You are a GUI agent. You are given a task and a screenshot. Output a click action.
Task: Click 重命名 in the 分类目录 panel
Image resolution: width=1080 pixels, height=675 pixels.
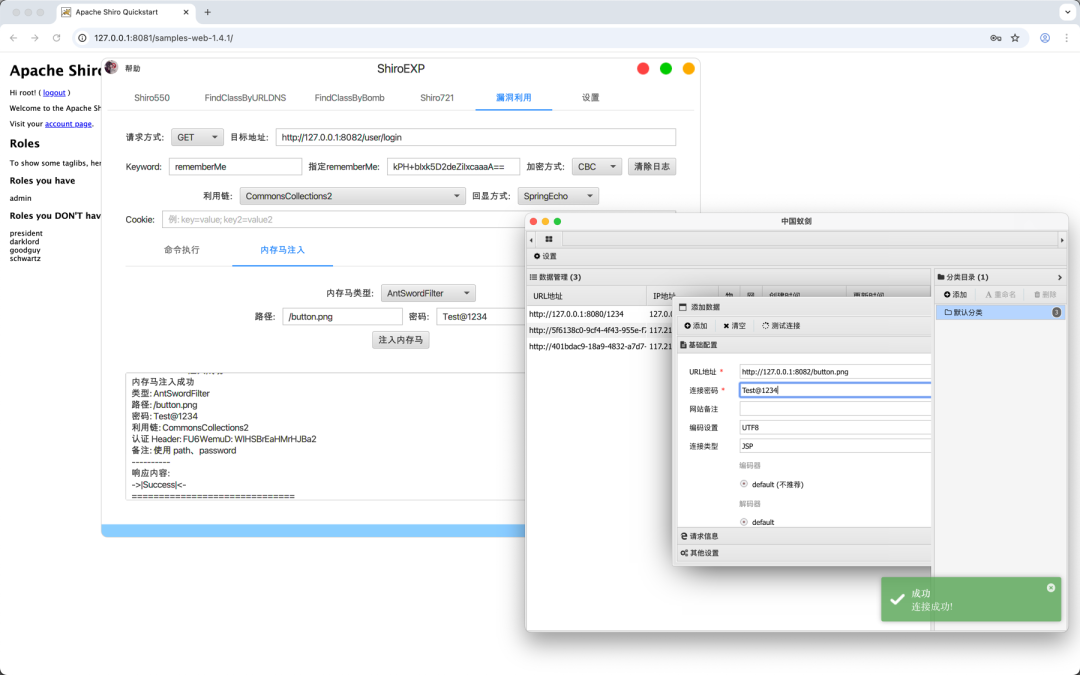[x=1000, y=294]
